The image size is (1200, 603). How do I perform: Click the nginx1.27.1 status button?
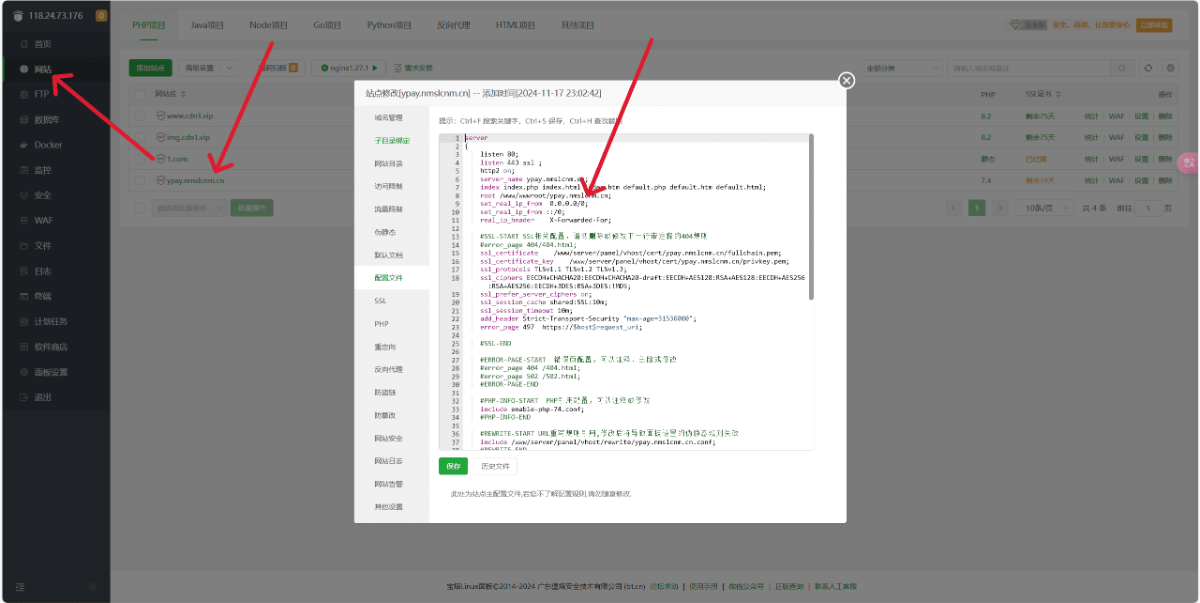point(349,68)
